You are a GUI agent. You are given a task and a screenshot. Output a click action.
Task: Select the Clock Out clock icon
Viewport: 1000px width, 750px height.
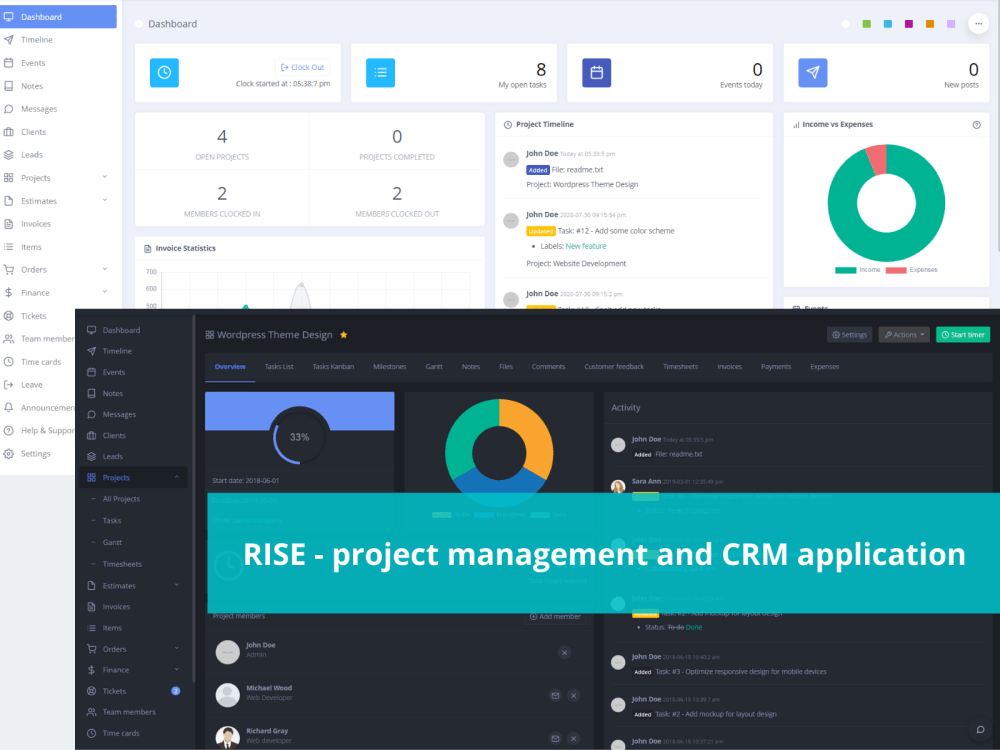(163, 72)
